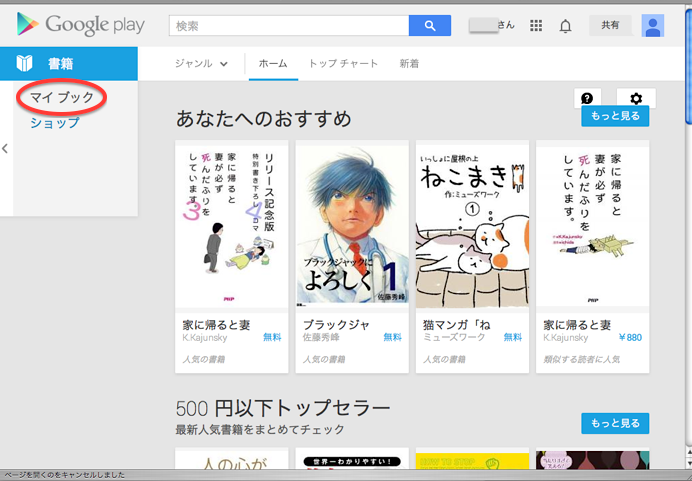Open the ¥880 家に帰ると妻 book cover
Viewport: 692px width, 481px height.
point(593,227)
